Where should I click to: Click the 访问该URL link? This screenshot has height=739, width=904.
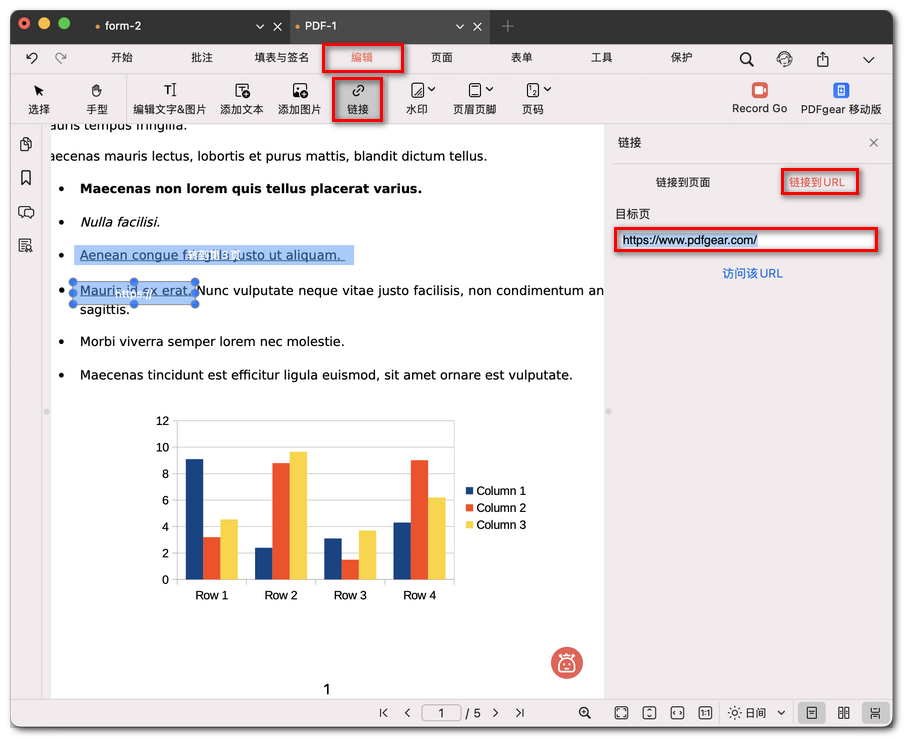click(x=752, y=273)
